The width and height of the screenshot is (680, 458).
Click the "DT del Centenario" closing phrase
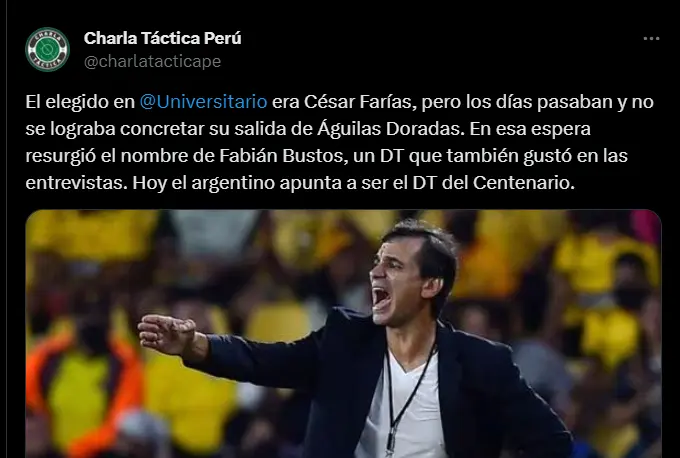[x=493, y=183]
